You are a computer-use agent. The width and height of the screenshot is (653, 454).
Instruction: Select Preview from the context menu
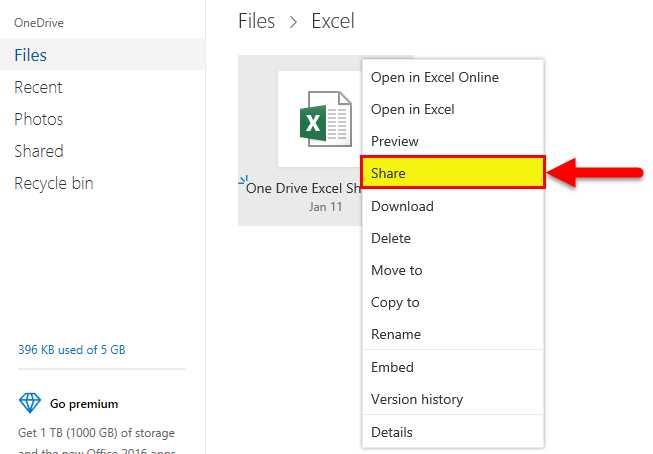[x=395, y=141]
